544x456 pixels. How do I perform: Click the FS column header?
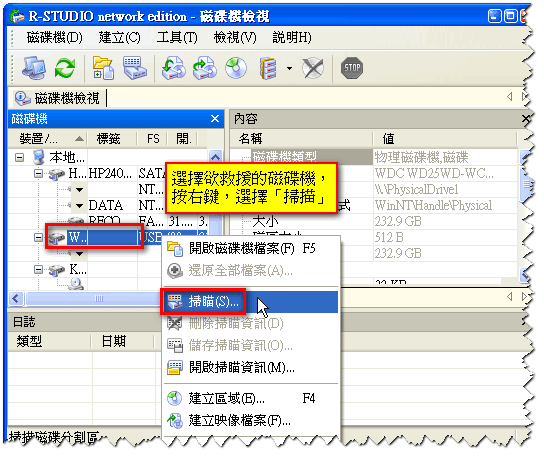click(x=153, y=139)
